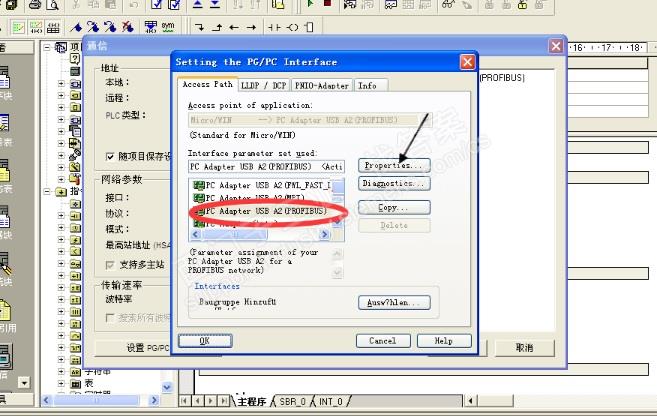
Task: Click the interface list horizontal scrollbar thumb
Action: (235, 235)
